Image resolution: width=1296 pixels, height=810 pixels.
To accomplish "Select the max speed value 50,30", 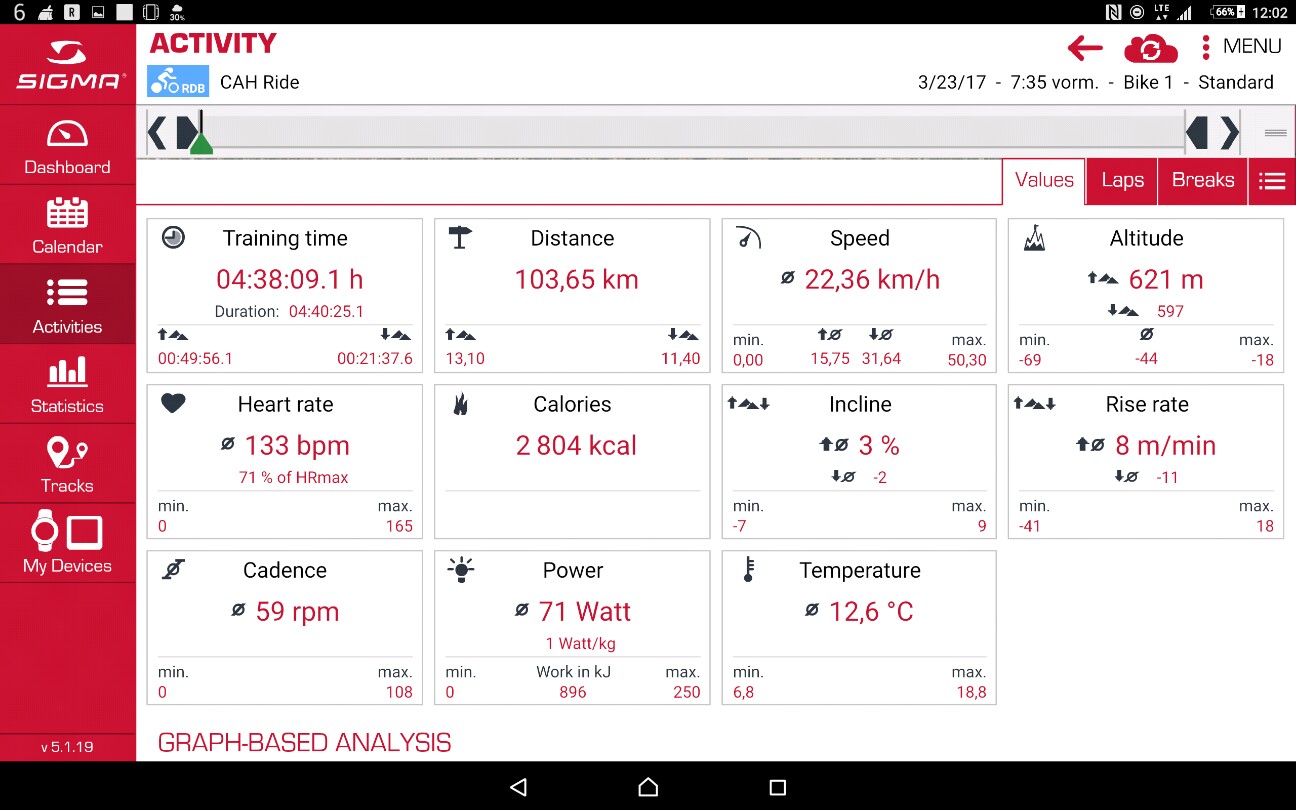I will pos(967,360).
